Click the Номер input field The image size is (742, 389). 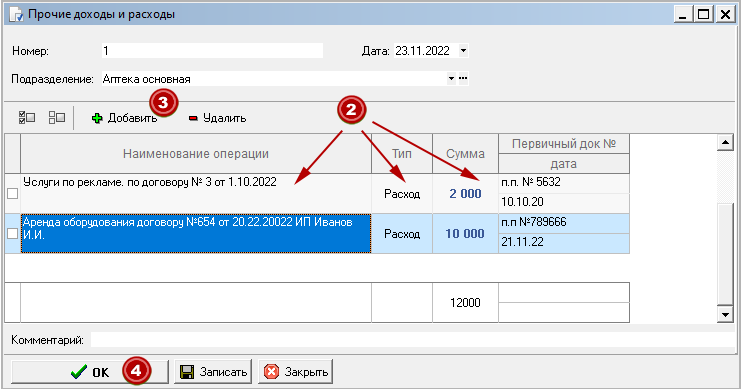tap(212, 51)
